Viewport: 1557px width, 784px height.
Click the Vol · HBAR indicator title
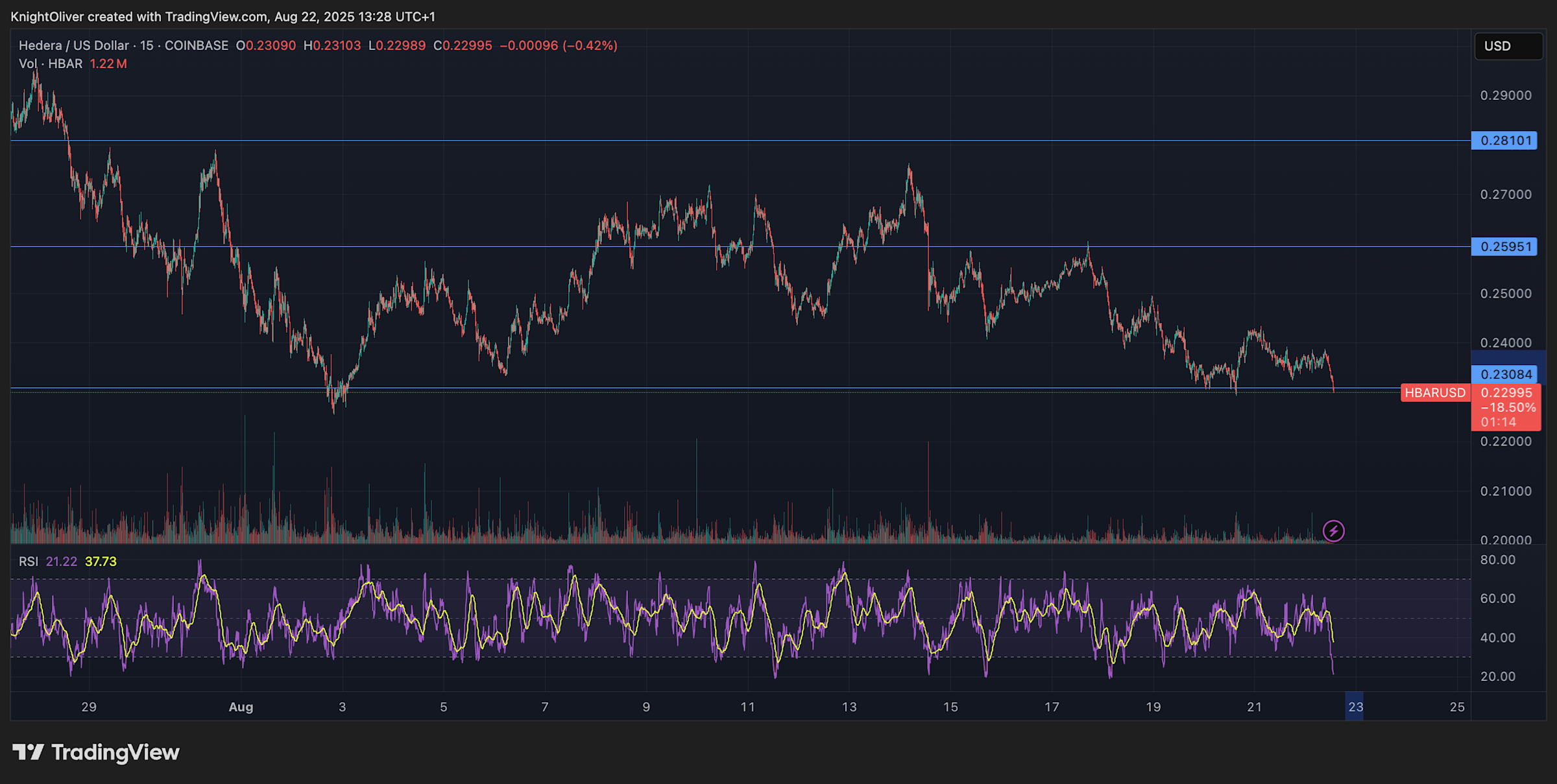coord(51,64)
